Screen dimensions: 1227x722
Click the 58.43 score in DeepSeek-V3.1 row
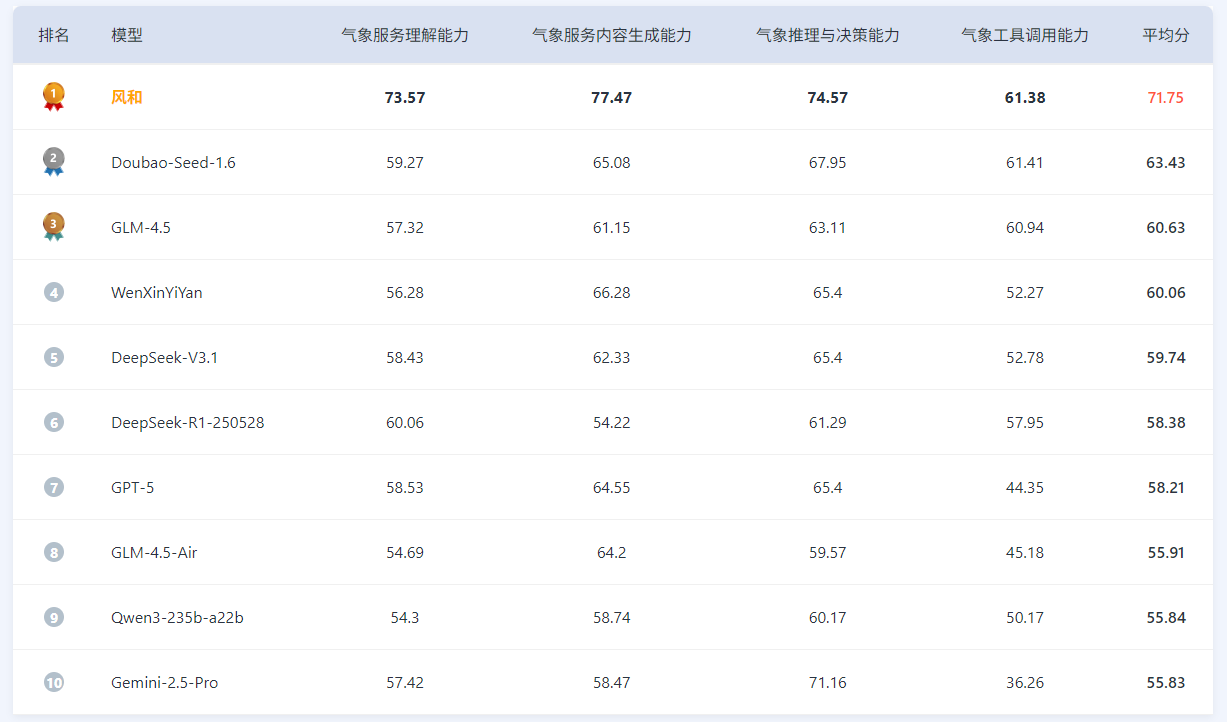coord(405,357)
